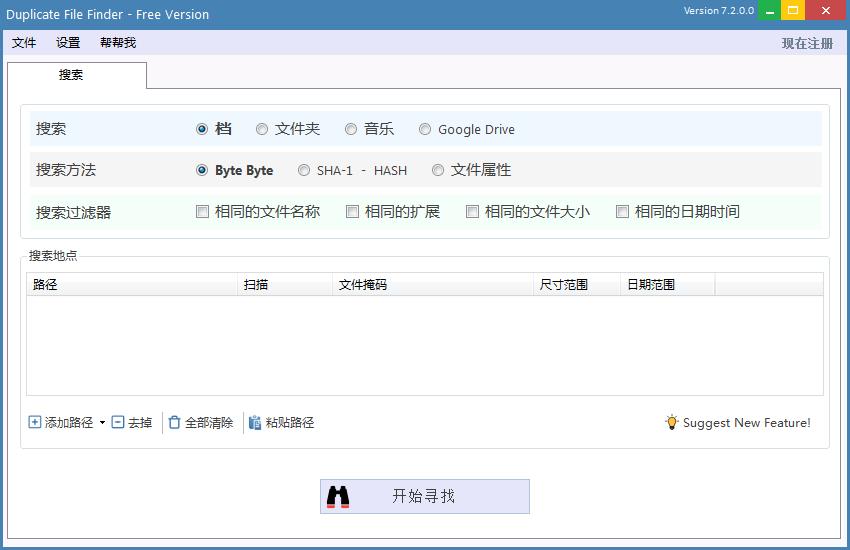
Task: Click the 扫描 column header
Action: [285, 284]
